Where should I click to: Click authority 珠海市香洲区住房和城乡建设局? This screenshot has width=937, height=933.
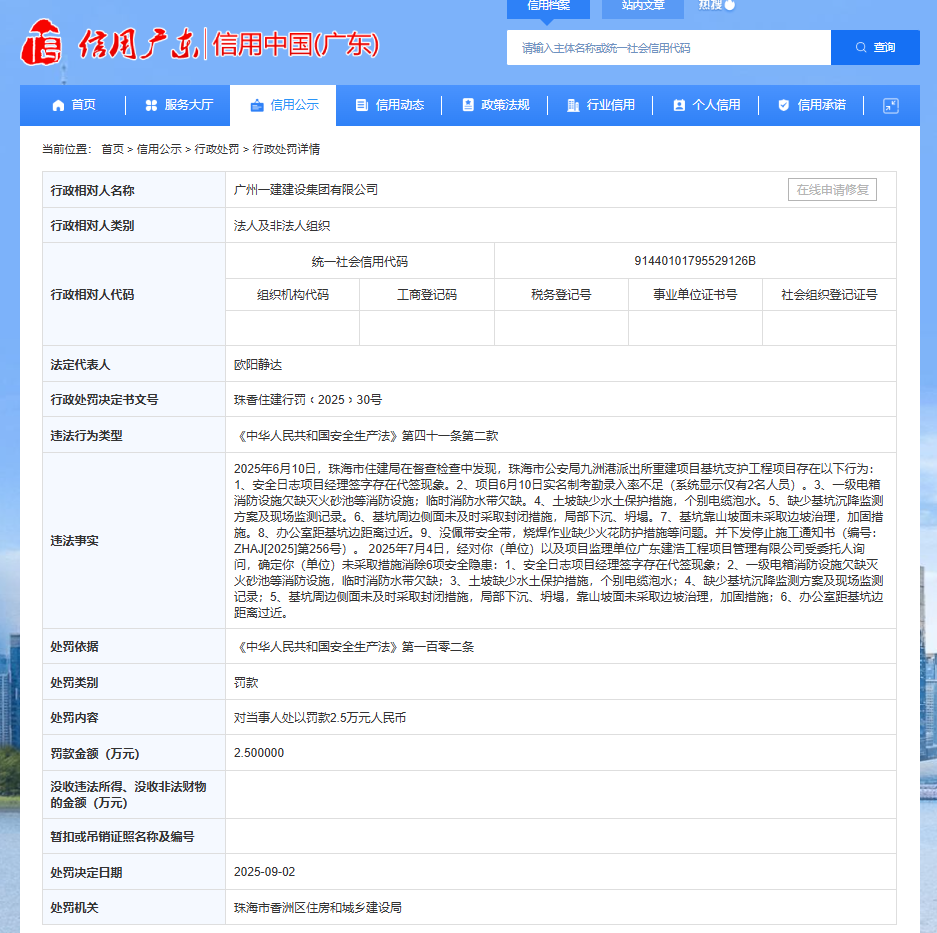click(x=318, y=908)
